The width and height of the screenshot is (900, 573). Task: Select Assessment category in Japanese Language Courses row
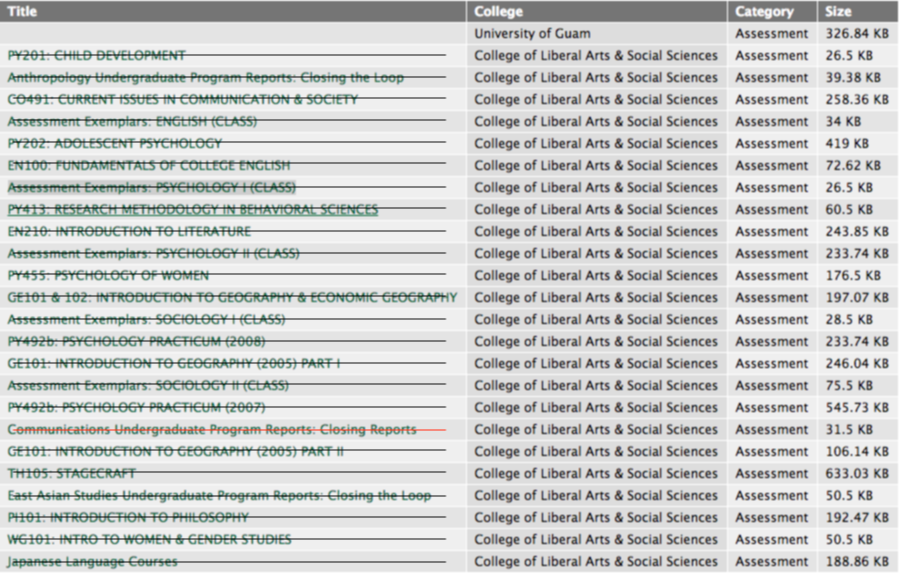[772, 562]
